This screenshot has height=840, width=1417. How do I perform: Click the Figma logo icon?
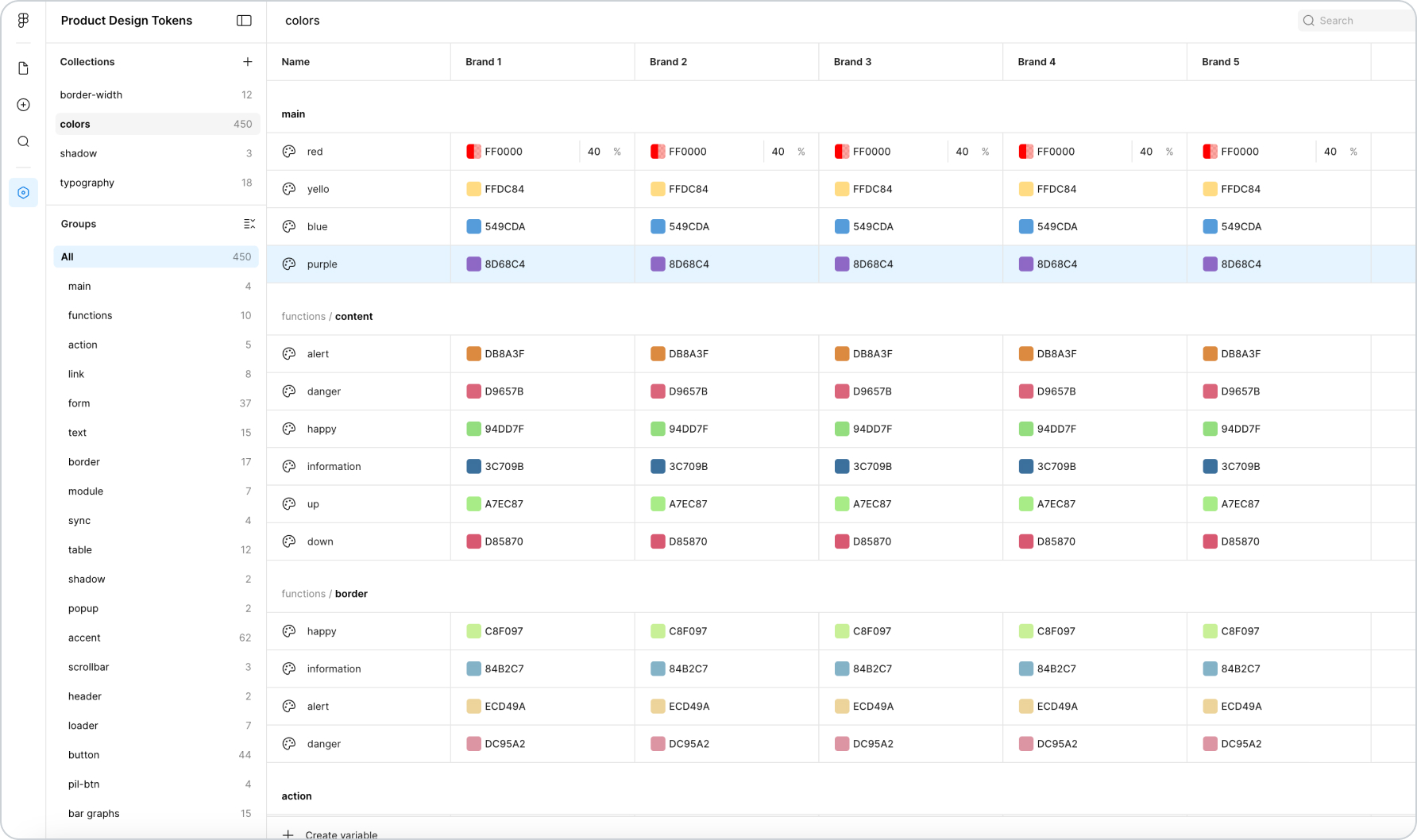(23, 21)
